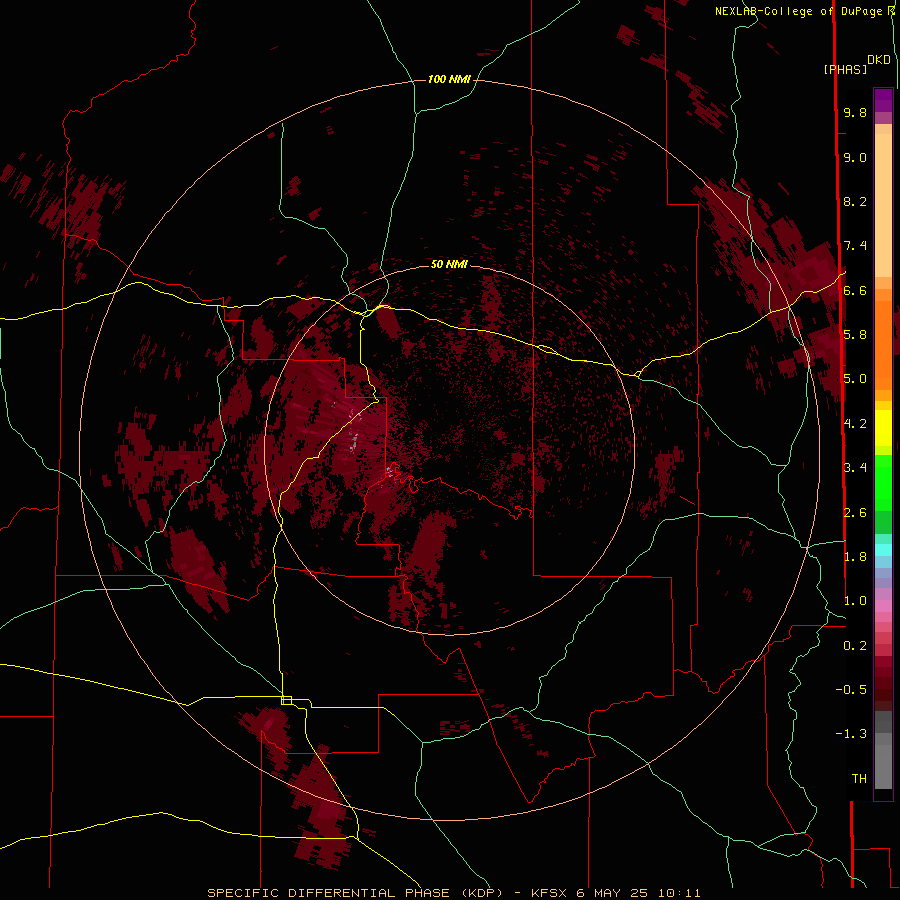Click the Specific Differential Phase (KDP) title text
Image resolution: width=900 pixels, height=900 pixels.
pos(357,893)
